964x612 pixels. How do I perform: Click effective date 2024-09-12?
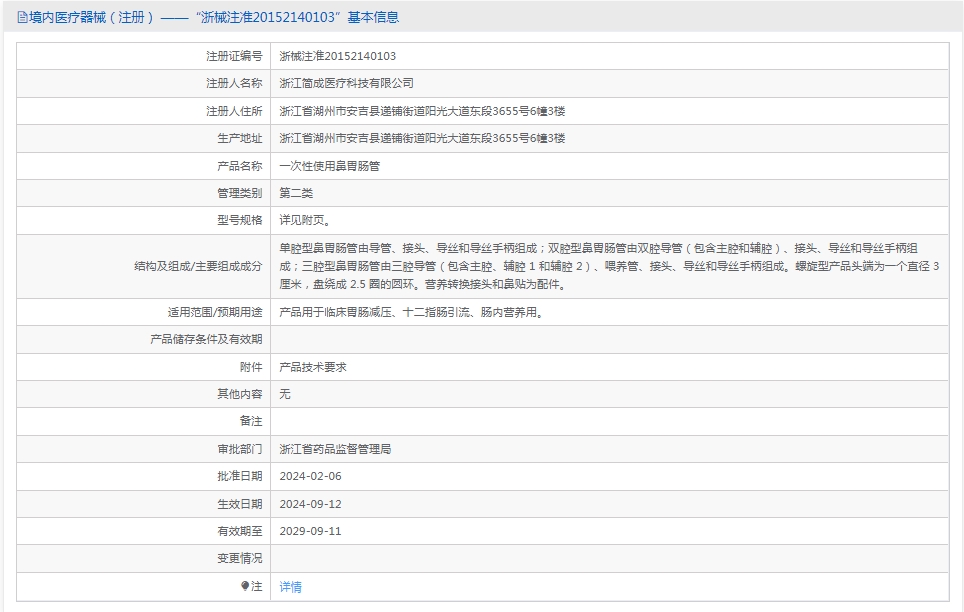pyautogui.click(x=310, y=504)
